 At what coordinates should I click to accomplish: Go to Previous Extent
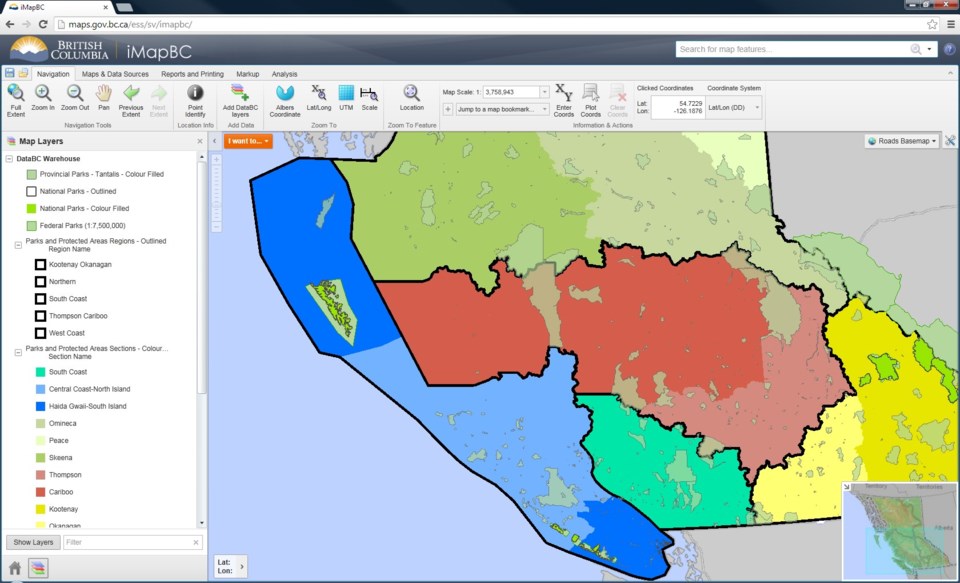pyautogui.click(x=131, y=100)
